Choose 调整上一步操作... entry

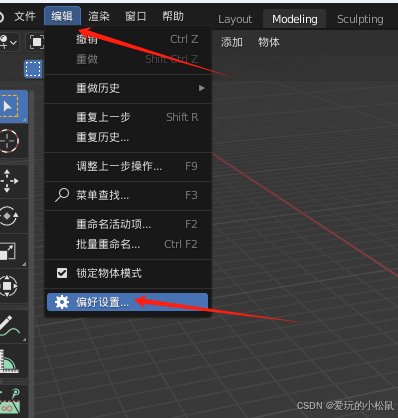point(128,166)
